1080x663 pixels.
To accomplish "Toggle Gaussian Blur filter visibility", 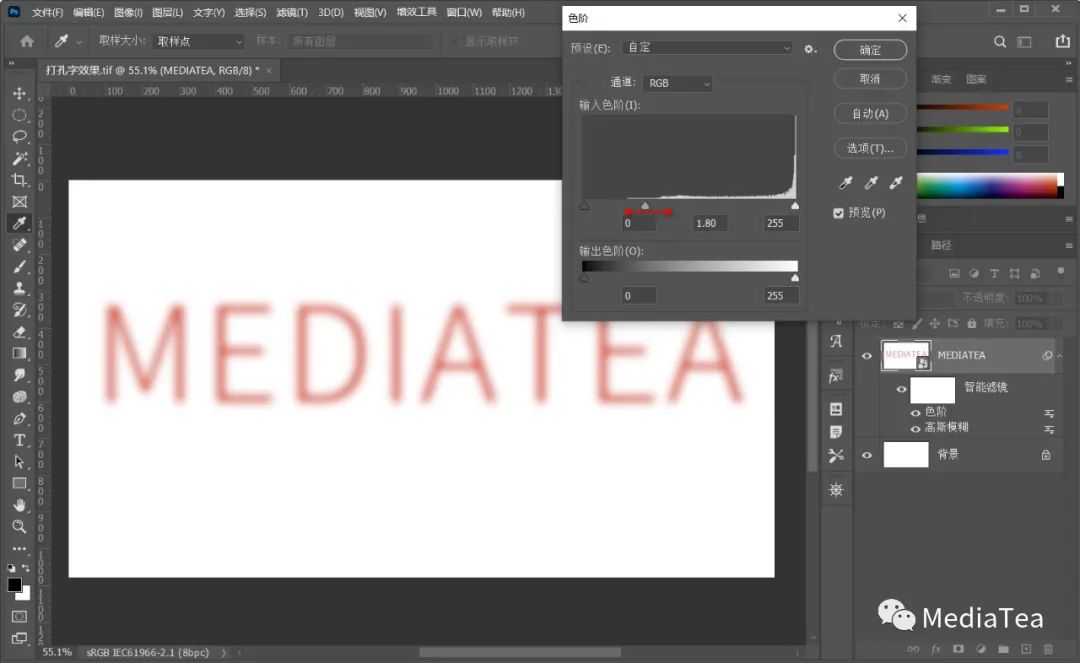I will tap(915, 429).
